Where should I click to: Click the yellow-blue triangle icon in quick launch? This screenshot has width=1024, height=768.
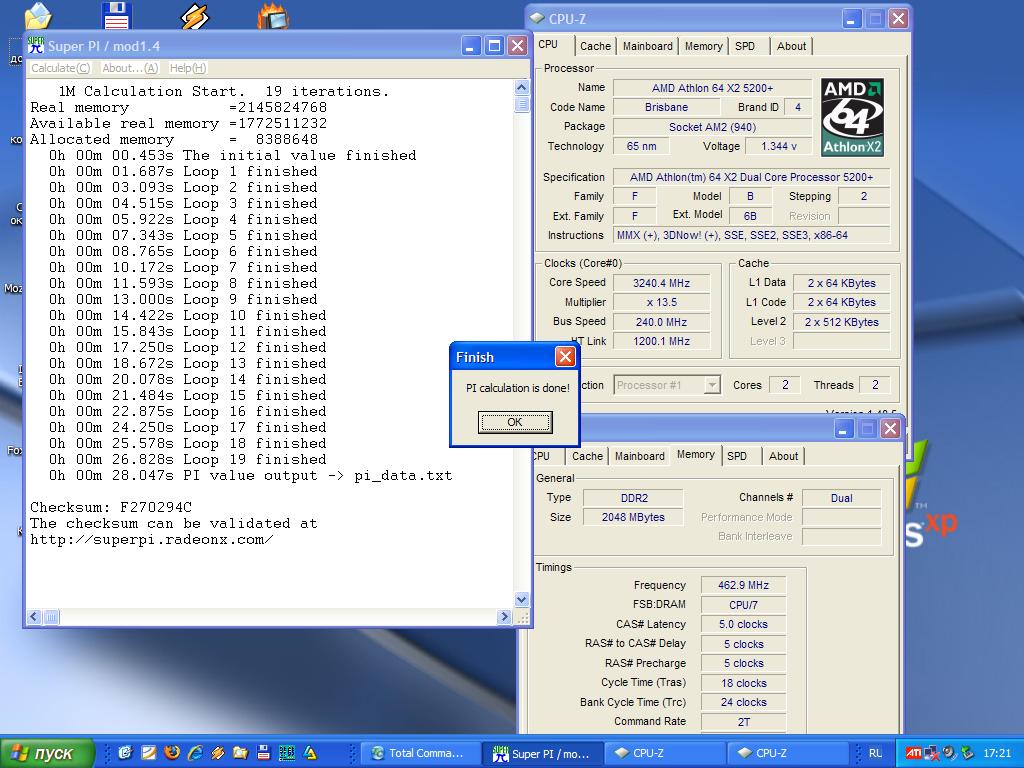click(310, 752)
